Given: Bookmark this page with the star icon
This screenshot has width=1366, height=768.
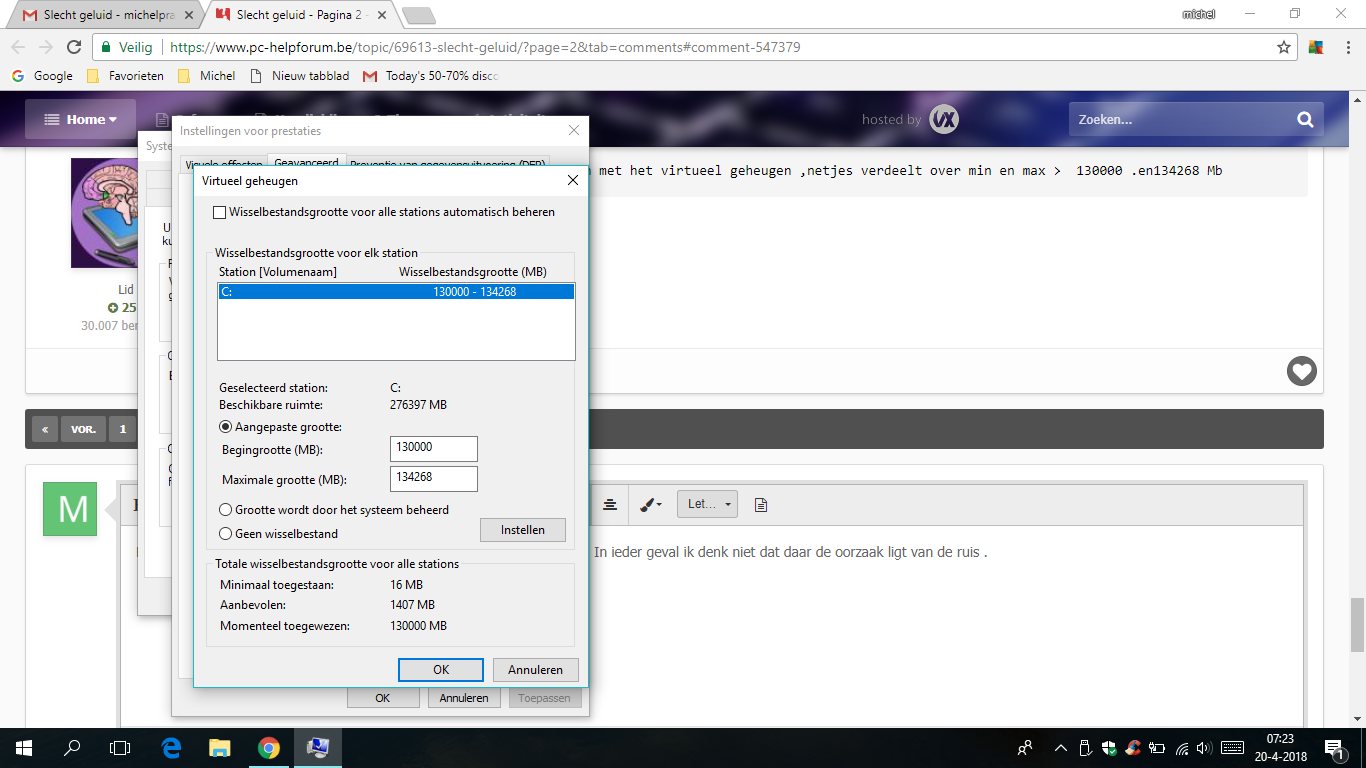Looking at the screenshot, I should pos(1284,47).
